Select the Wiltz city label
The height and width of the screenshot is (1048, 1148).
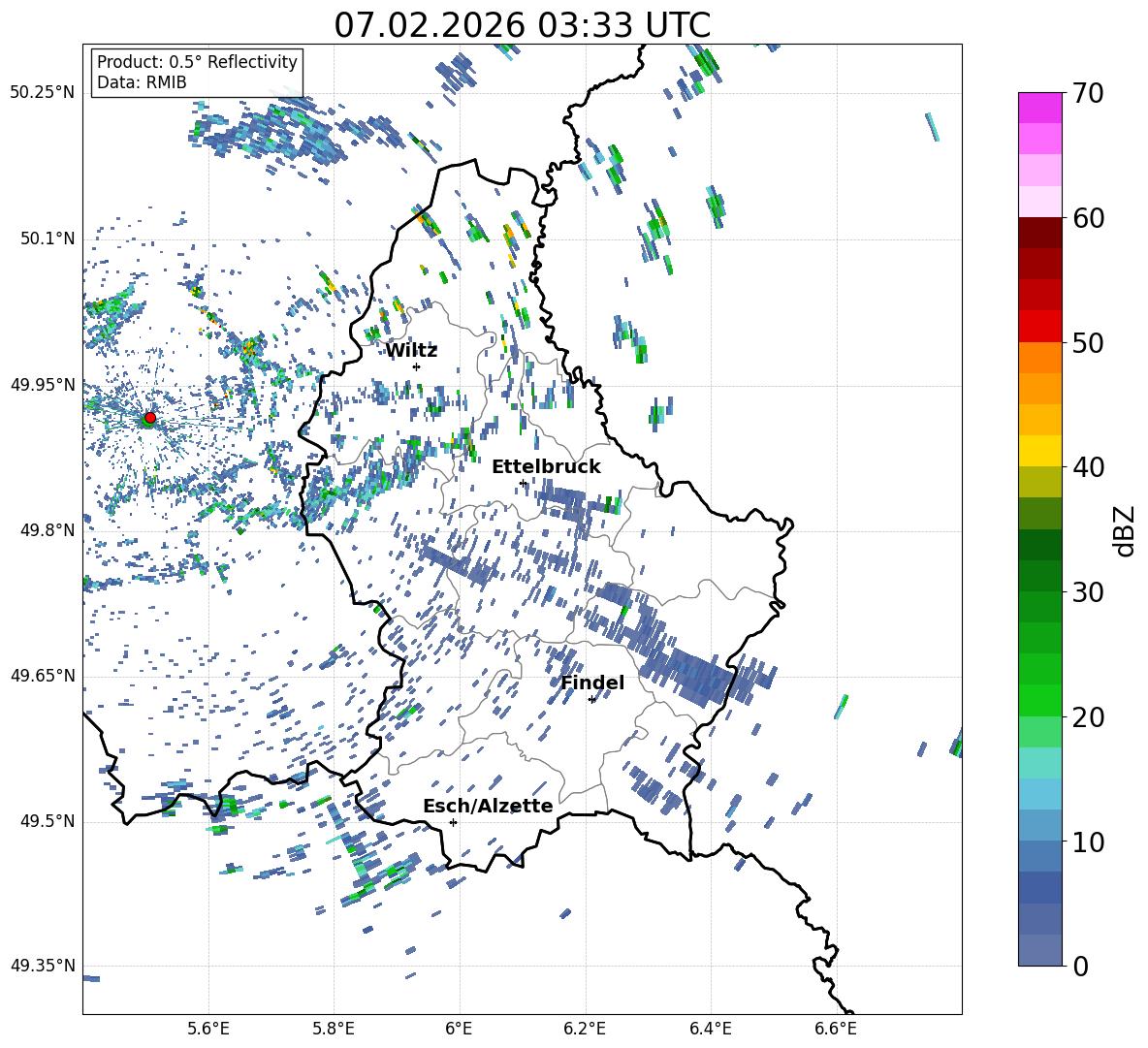411,350
